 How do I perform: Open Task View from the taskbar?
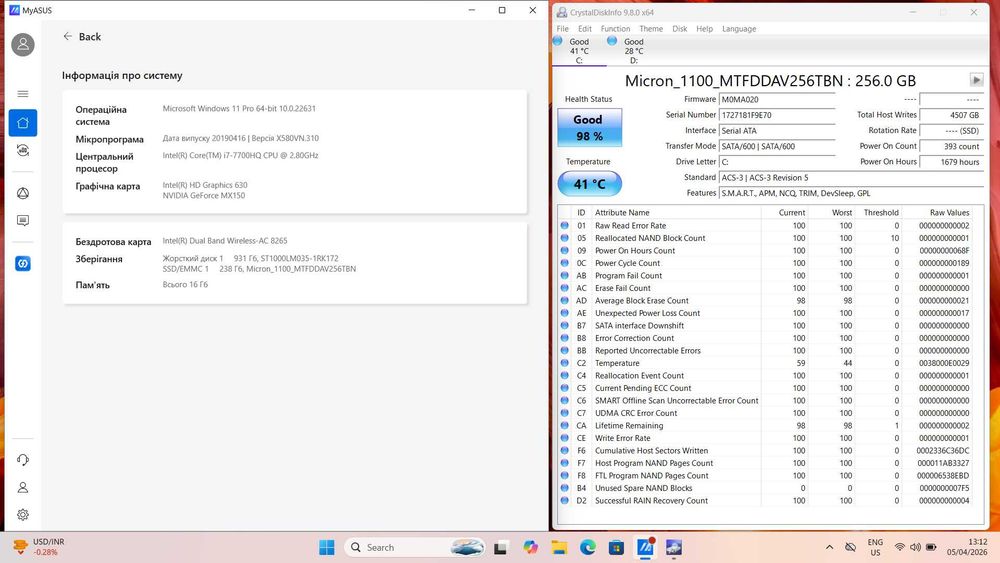pyautogui.click(x=501, y=547)
